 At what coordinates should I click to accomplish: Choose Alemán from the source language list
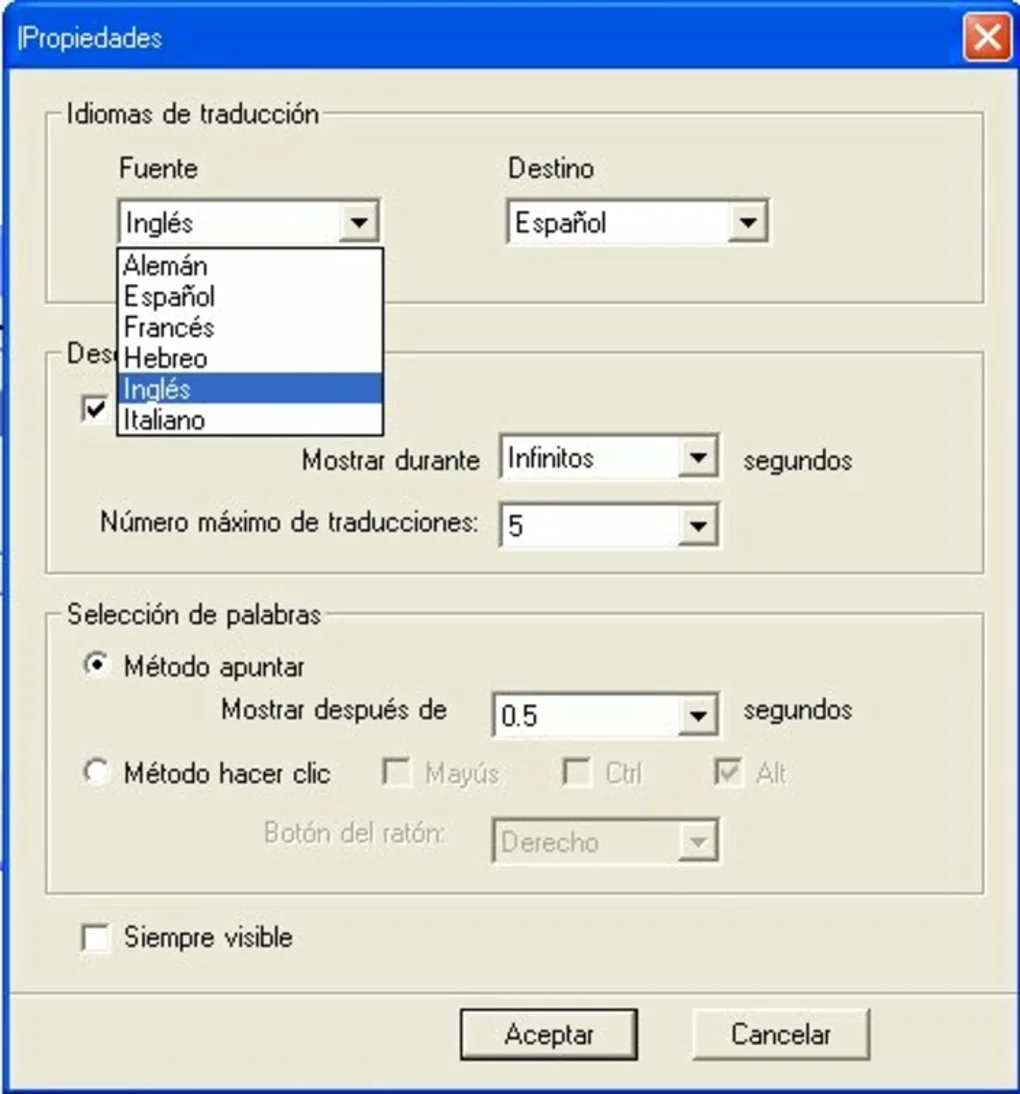click(250, 266)
